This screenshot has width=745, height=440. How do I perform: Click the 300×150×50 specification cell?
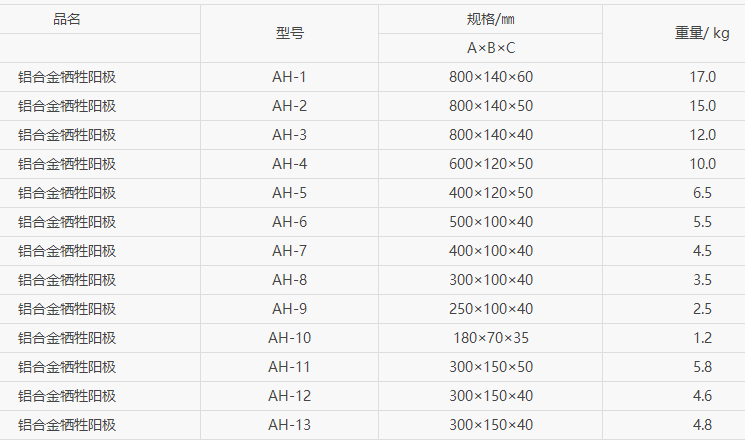(491, 367)
